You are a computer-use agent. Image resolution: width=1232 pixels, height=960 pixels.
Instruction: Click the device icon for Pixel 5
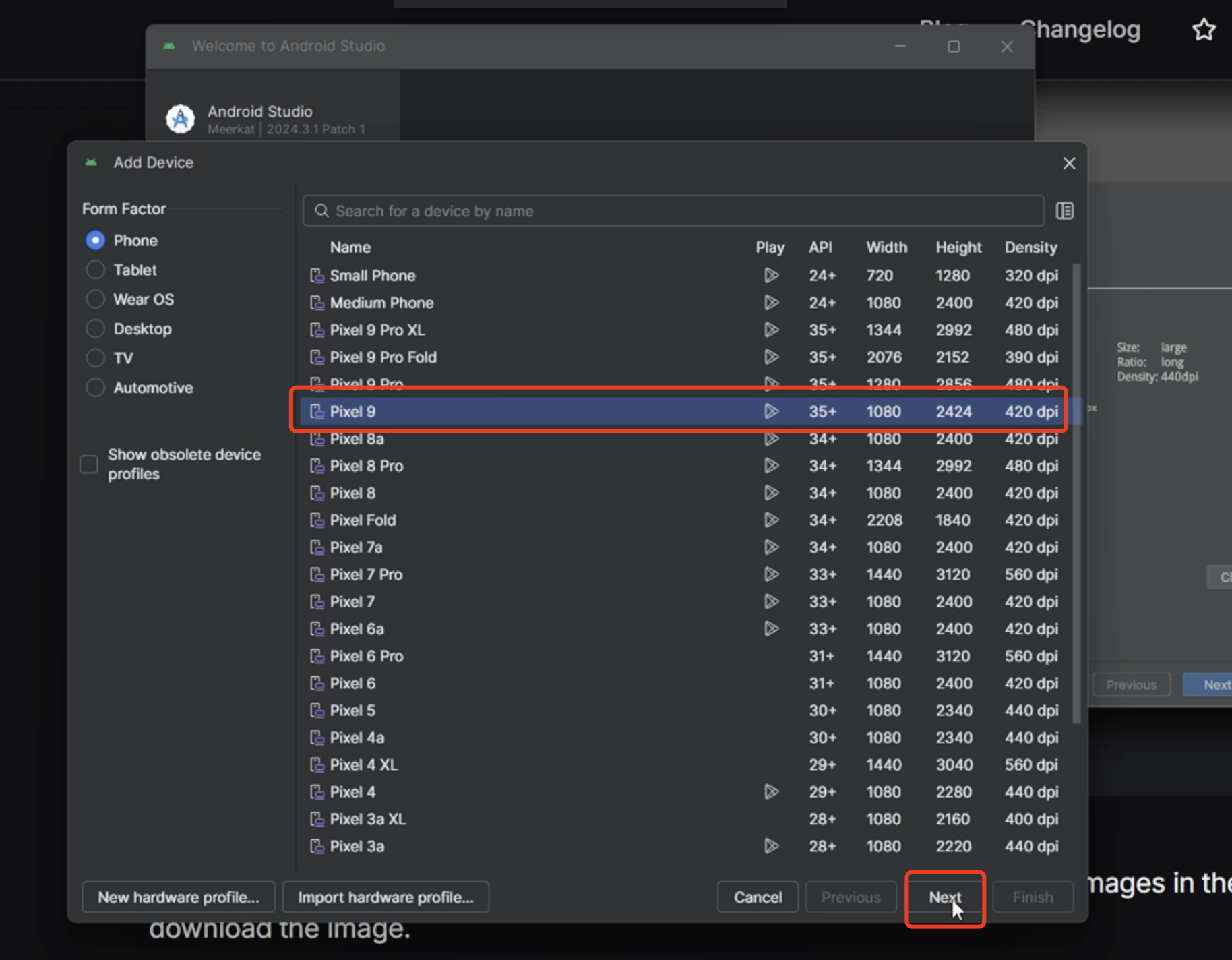[x=317, y=711]
